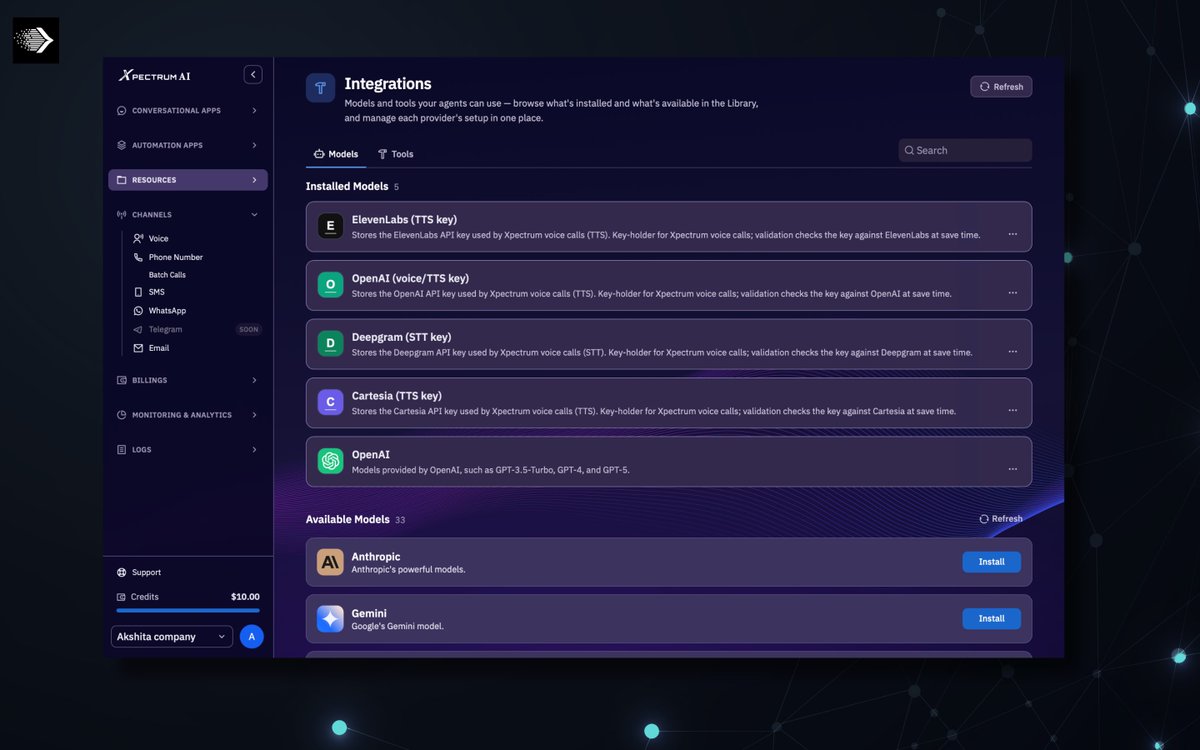Click the ElevenLabs E logo
Screen dimensions: 1200x750
coord(330,227)
